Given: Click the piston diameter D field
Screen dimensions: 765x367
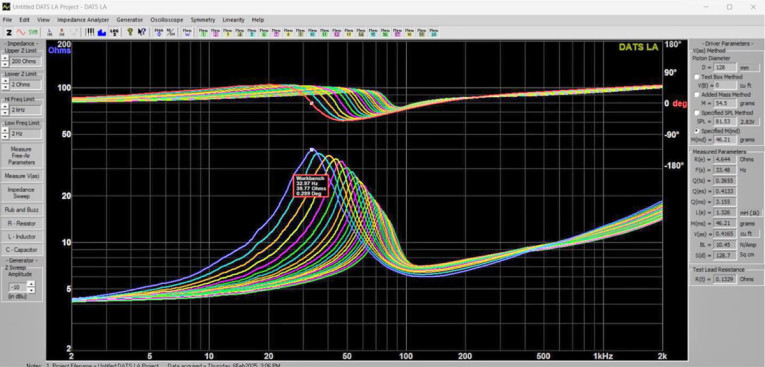Looking at the screenshot, I should point(724,67).
